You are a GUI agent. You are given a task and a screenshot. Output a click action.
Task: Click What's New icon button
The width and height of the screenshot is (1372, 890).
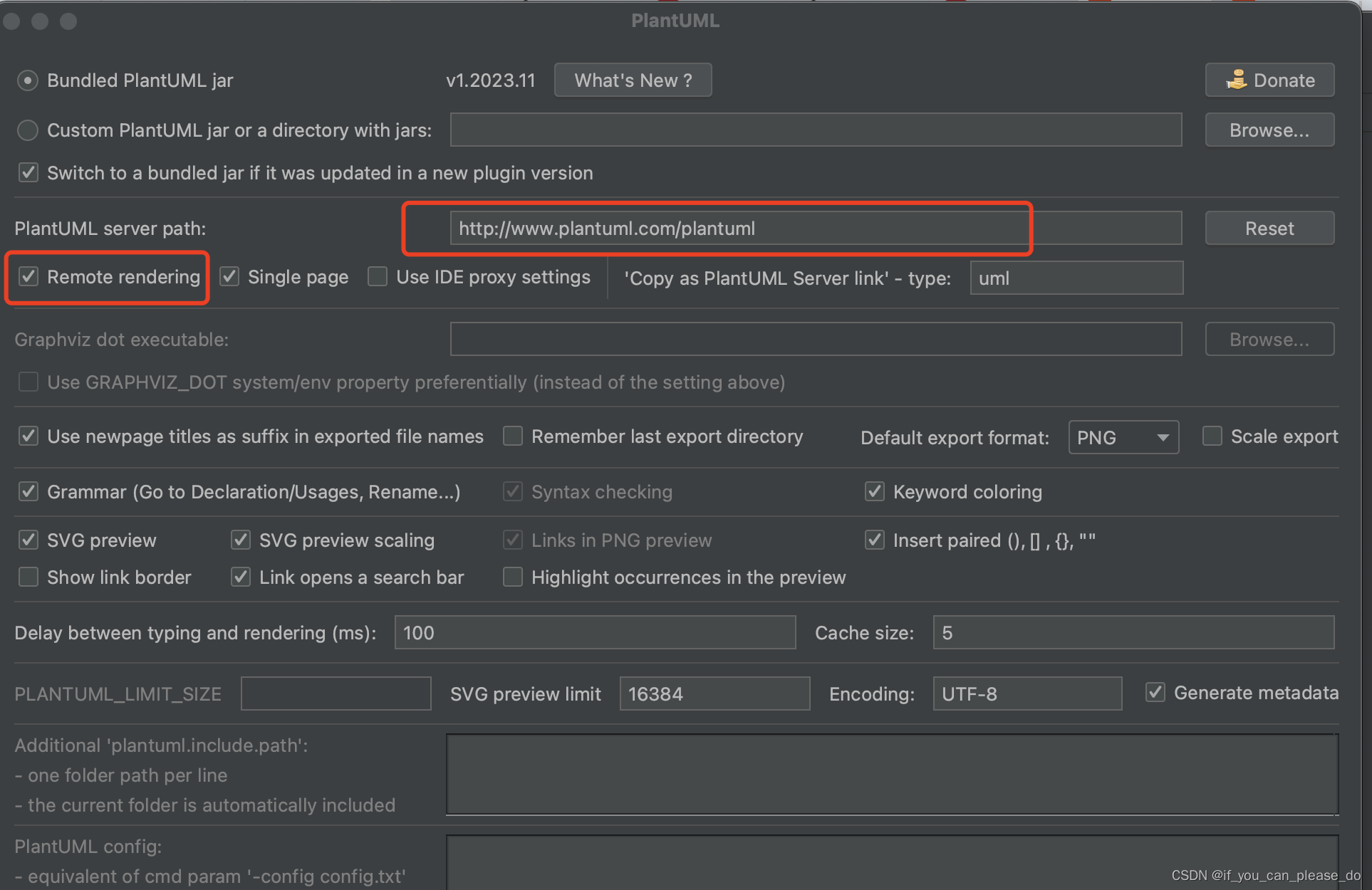[633, 80]
